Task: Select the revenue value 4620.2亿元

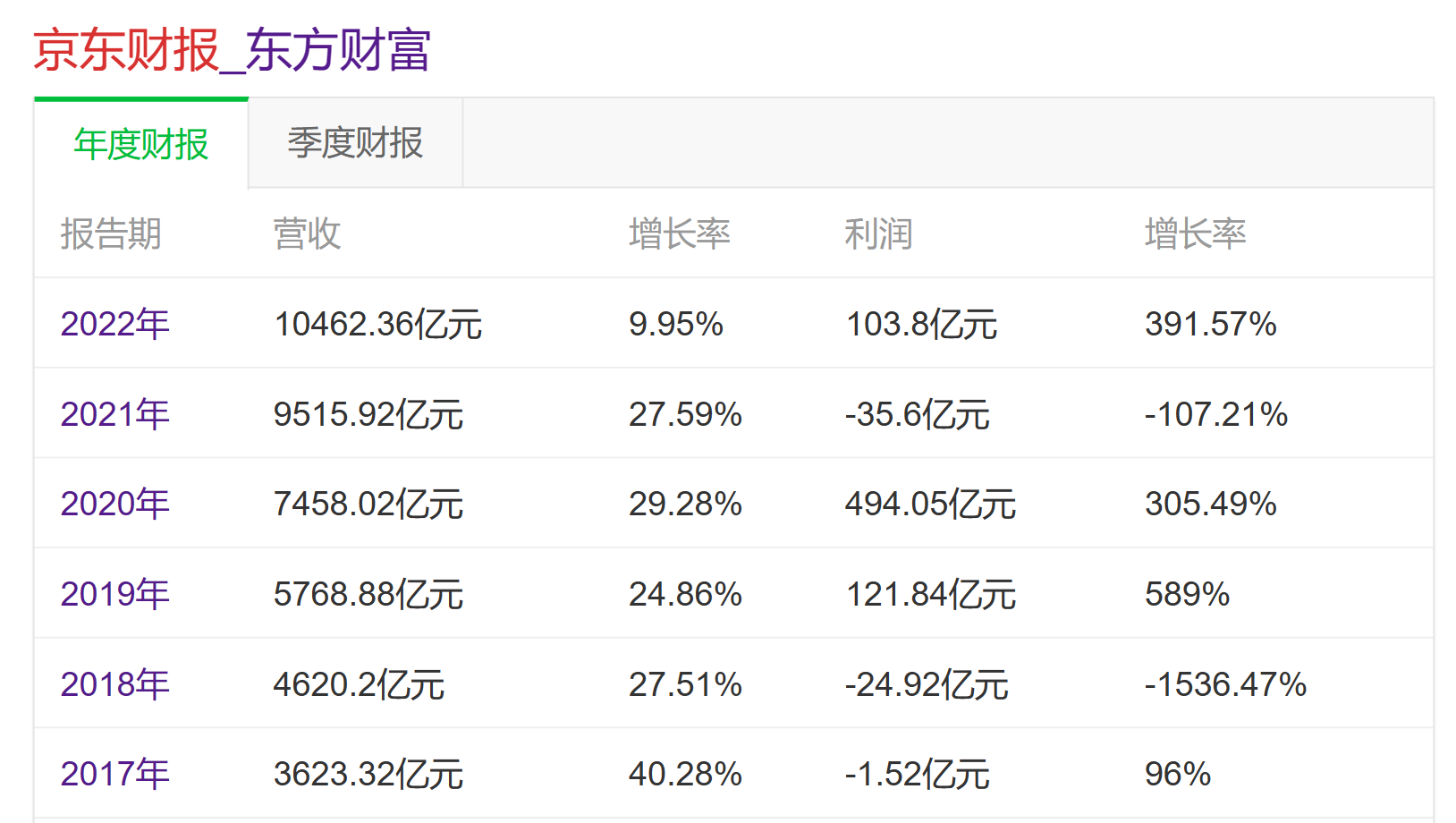Action: coord(359,684)
